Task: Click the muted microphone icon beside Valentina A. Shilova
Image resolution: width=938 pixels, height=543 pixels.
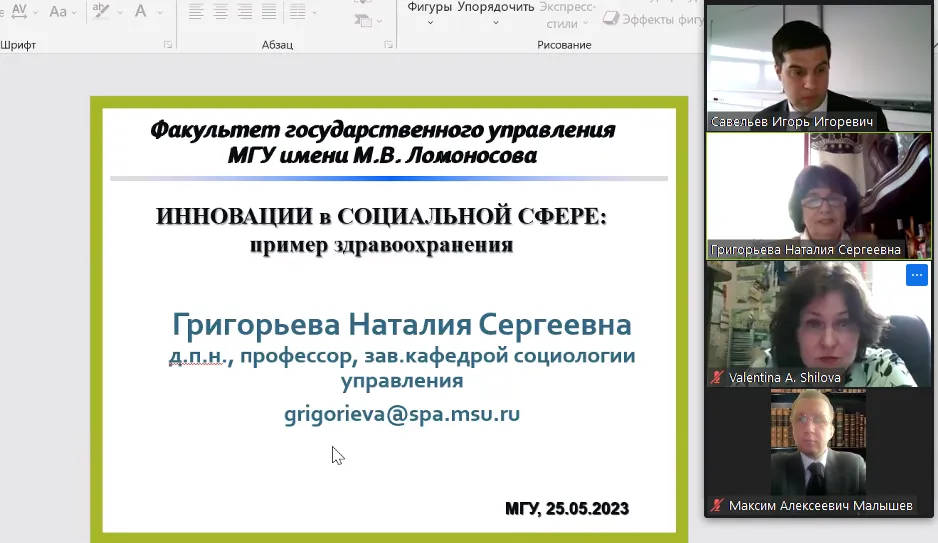Action: [x=717, y=377]
